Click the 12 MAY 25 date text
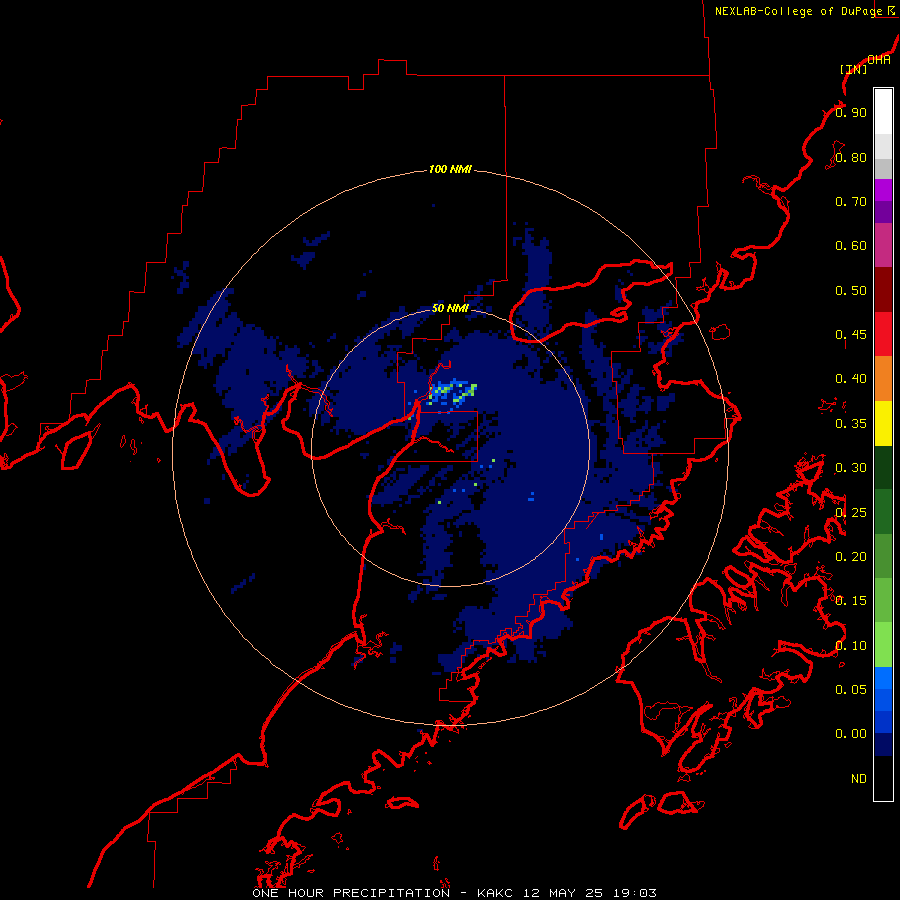 (565, 893)
